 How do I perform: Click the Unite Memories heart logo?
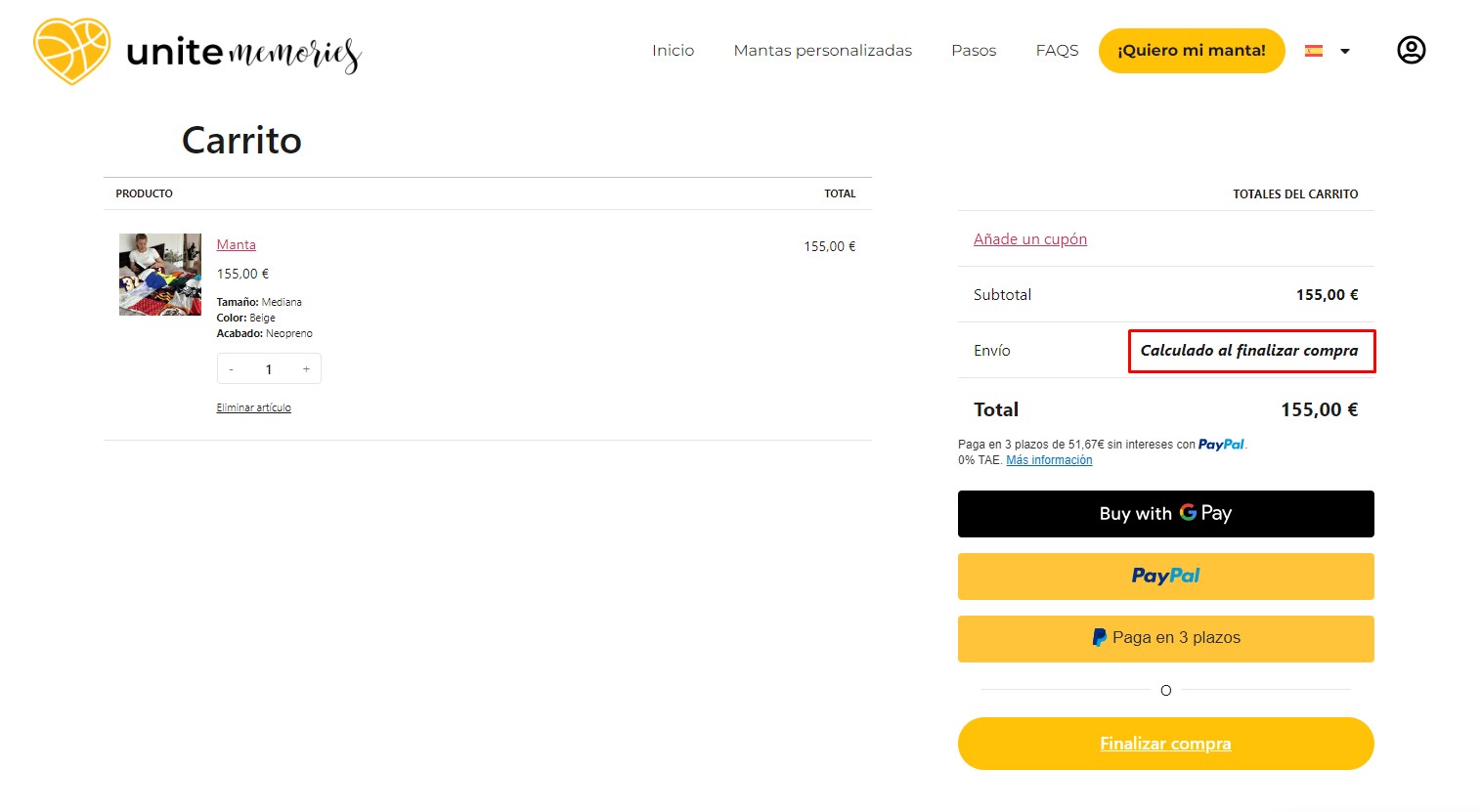(71, 51)
